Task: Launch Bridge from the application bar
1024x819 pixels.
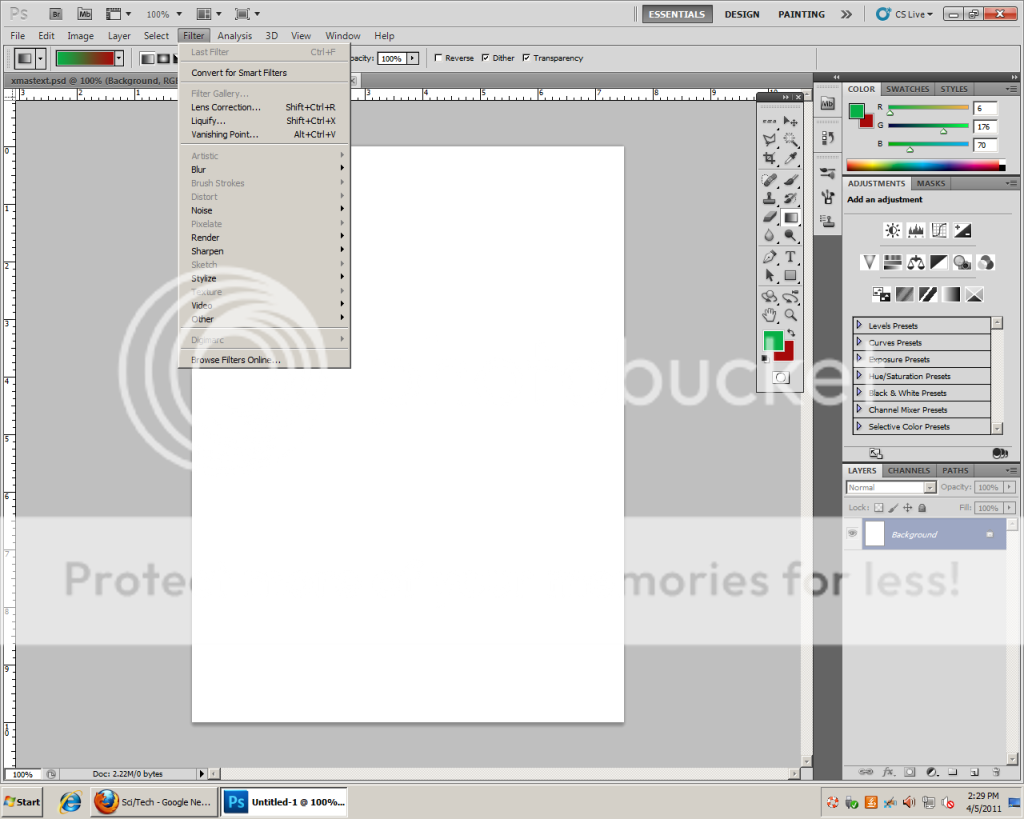Action: click(x=56, y=14)
